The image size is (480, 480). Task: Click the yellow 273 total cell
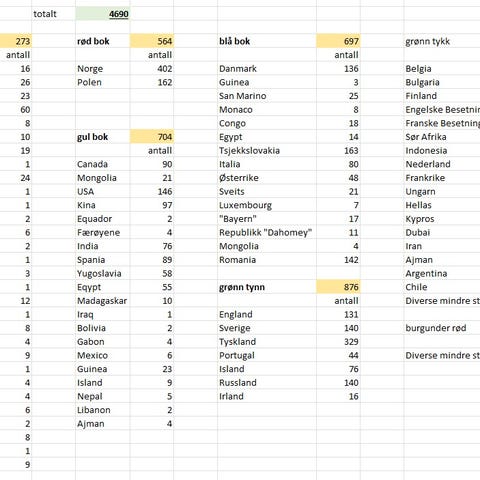point(16,41)
